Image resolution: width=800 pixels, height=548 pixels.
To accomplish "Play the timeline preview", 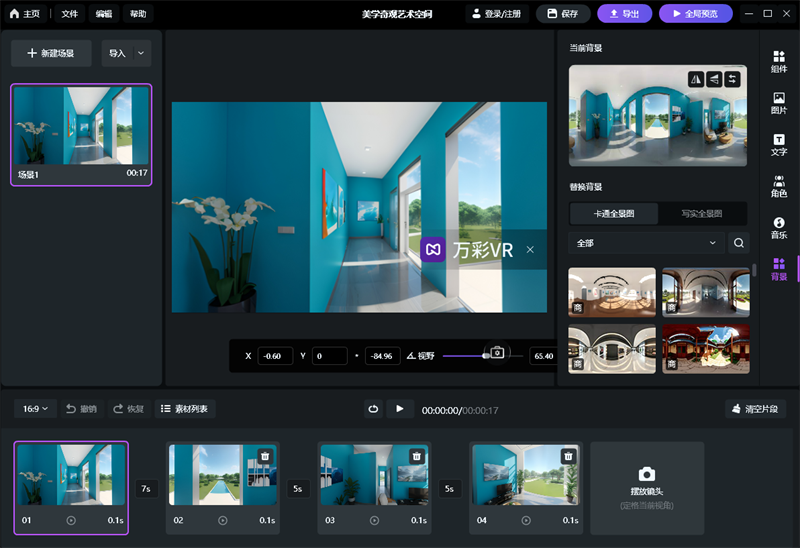I will pyautogui.click(x=400, y=409).
